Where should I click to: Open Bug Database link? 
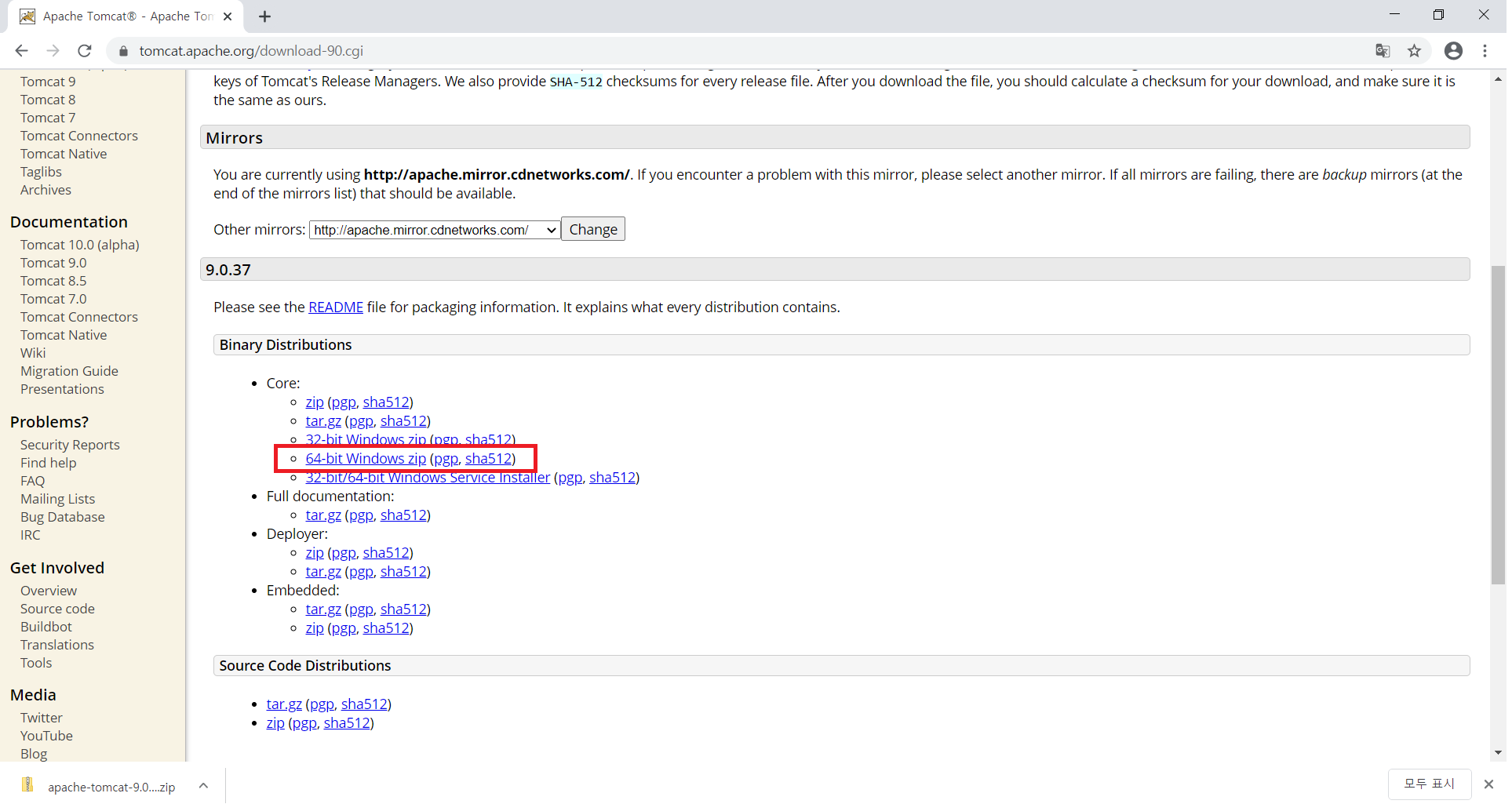(63, 517)
